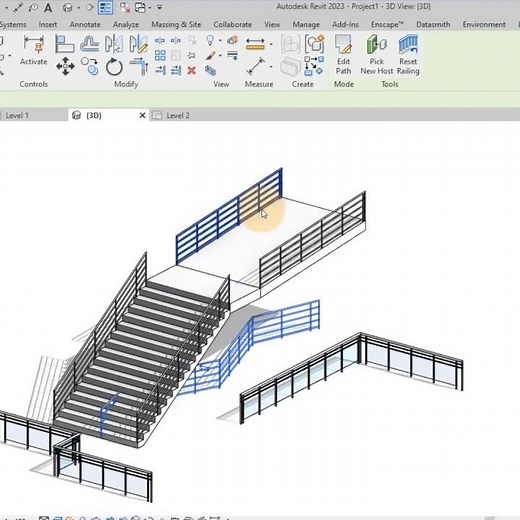Expand Default 3D View dropdown arrow
520x520 pixels.
click(x=79, y=7)
